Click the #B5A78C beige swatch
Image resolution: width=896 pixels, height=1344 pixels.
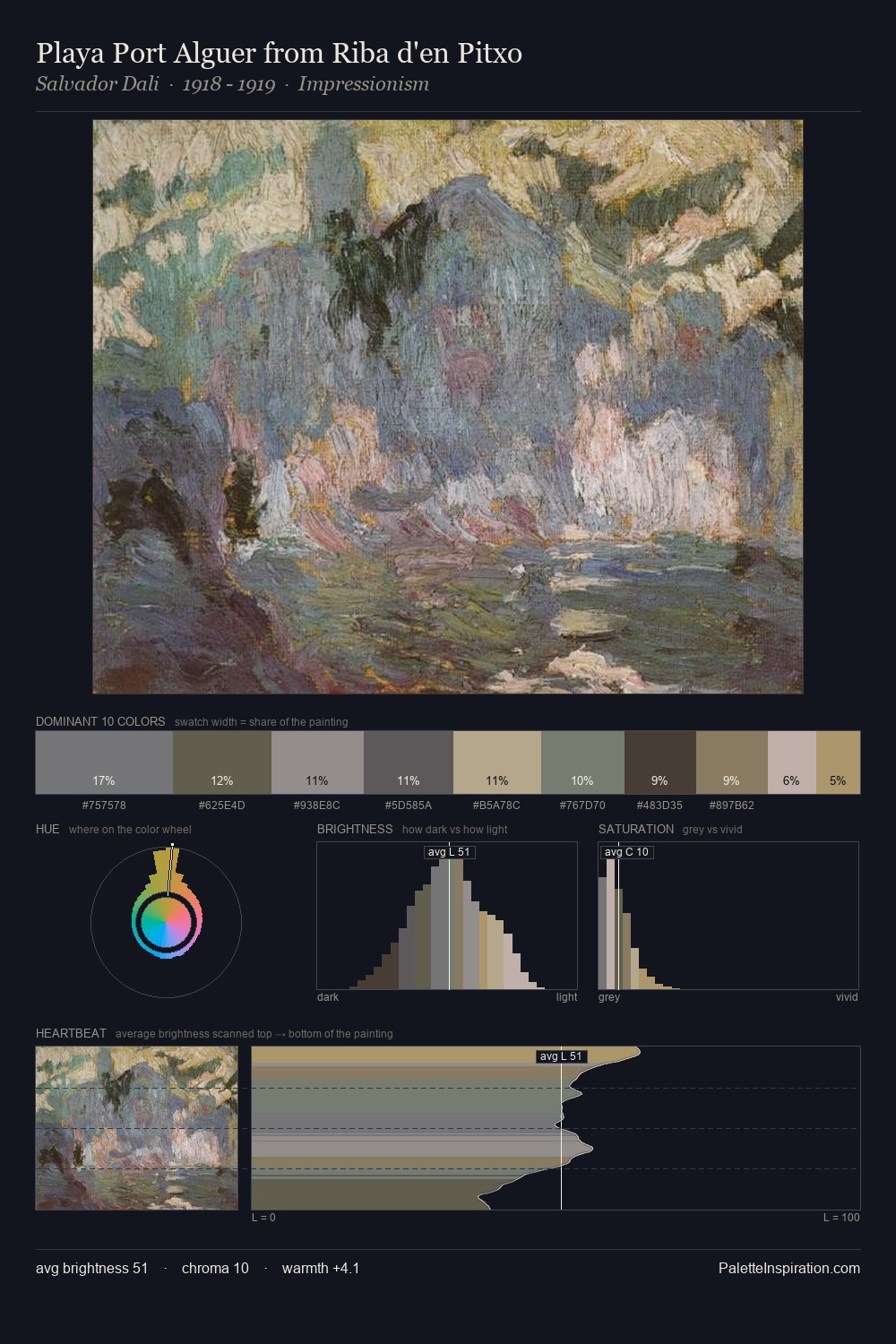(497, 762)
